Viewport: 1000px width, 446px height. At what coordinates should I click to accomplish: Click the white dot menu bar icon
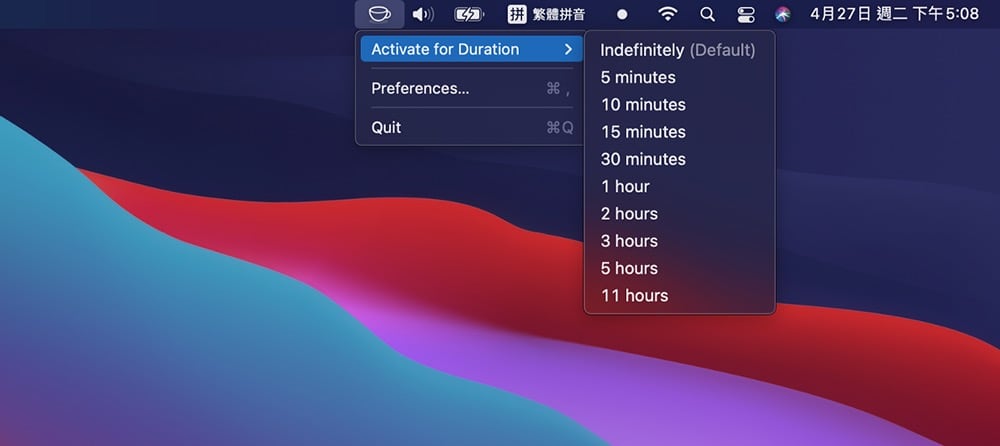(x=622, y=14)
